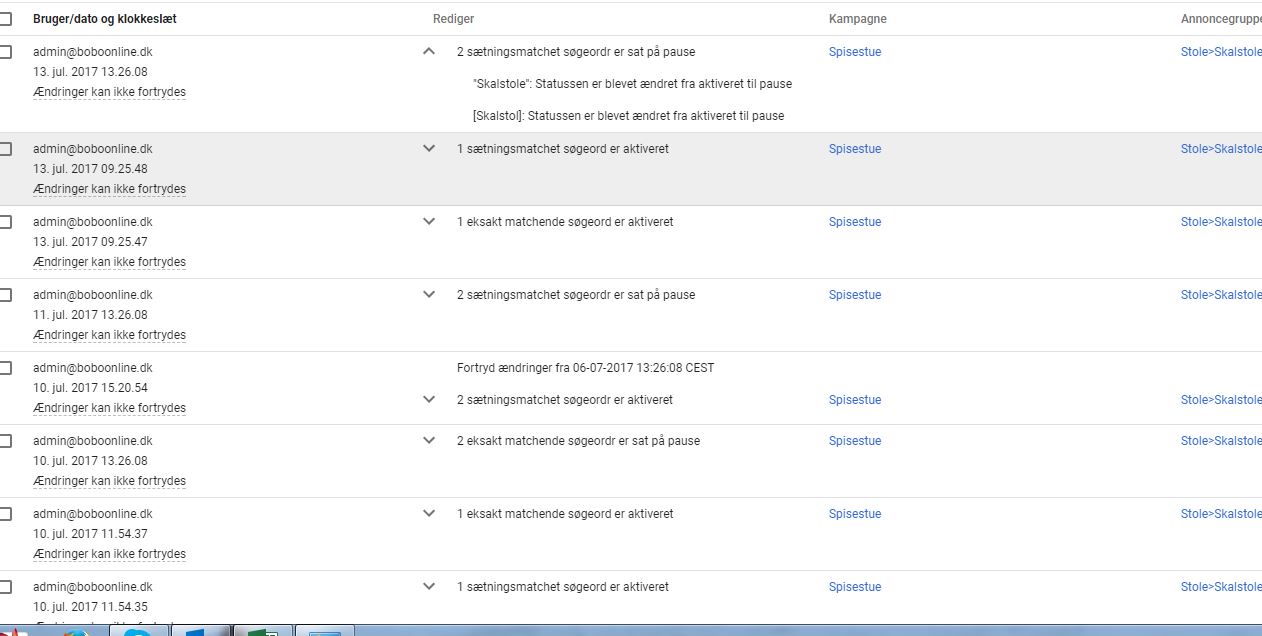This screenshot has width=1262, height=636.
Task: Expand the 11. jul 13.26.08 change details
Action: pyautogui.click(x=429, y=295)
